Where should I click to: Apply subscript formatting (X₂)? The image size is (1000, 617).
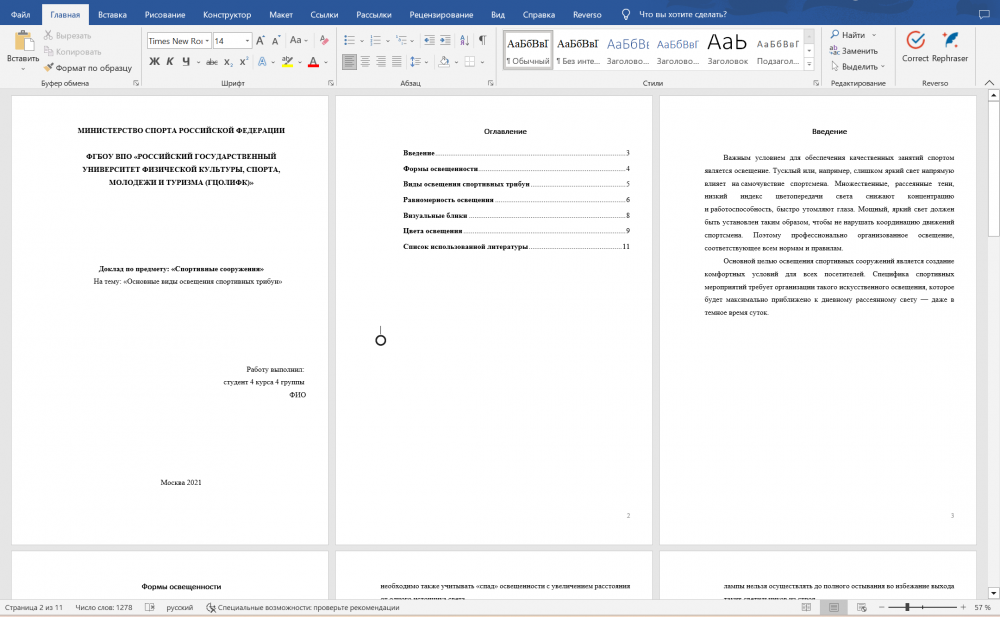coord(228,62)
